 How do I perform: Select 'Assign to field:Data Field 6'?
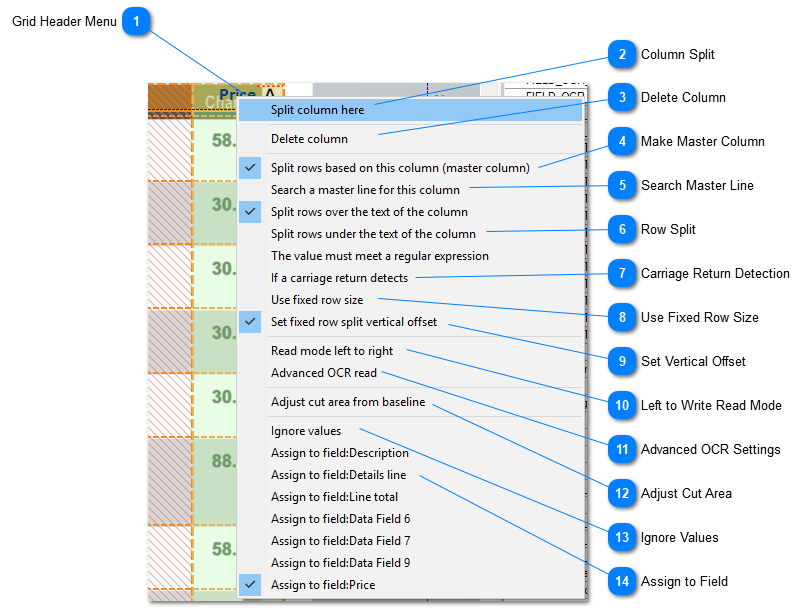click(410, 519)
